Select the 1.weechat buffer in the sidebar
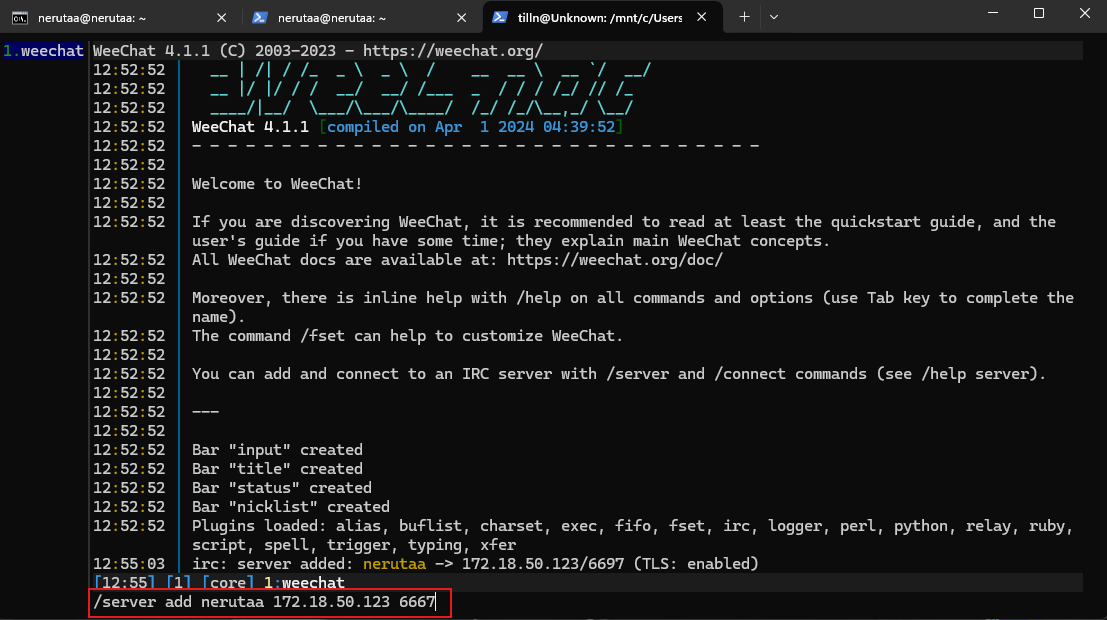Viewport: 1107px width, 620px height. (x=43, y=50)
